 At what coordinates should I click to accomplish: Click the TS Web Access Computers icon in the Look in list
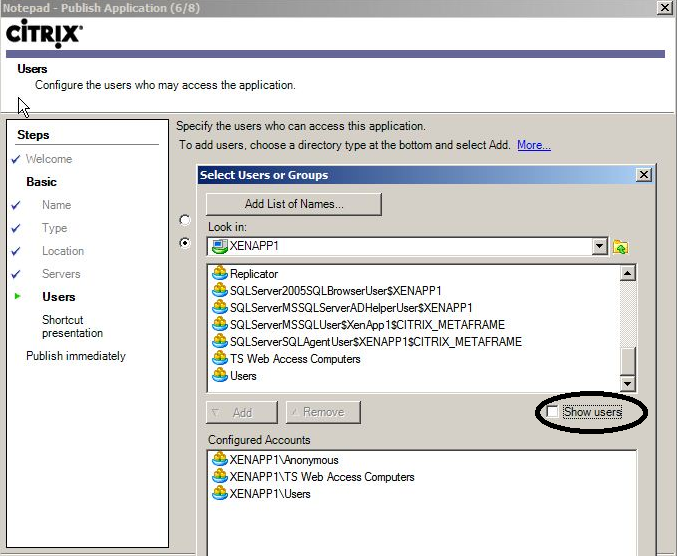click(220, 358)
